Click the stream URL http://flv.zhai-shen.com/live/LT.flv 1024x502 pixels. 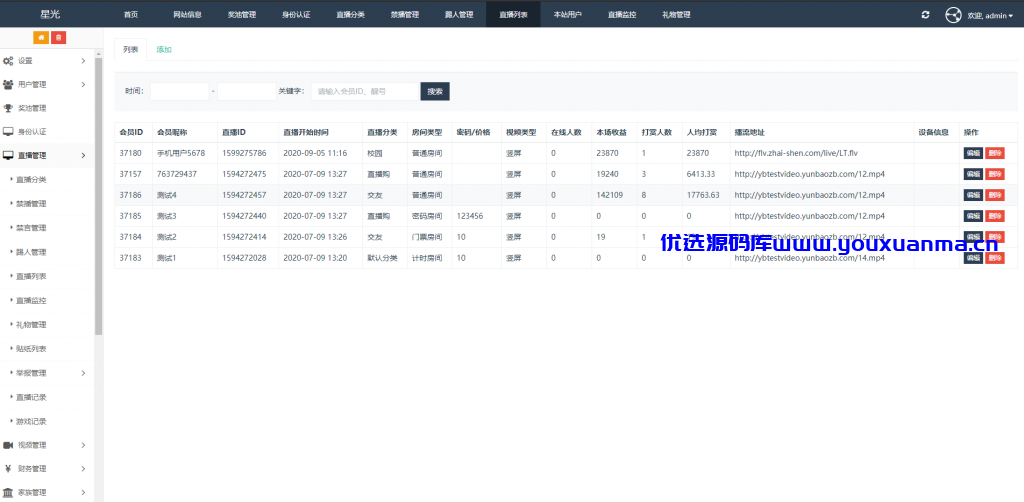(795, 153)
